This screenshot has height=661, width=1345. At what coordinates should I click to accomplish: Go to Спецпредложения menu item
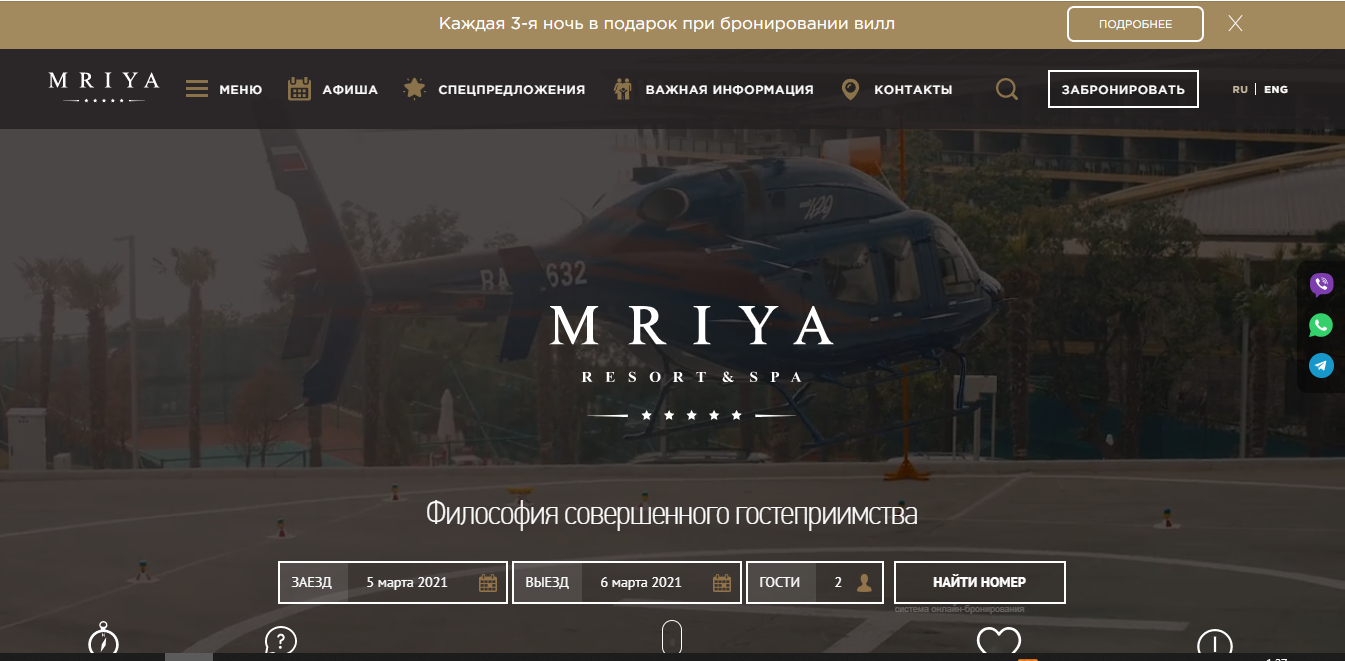pyautogui.click(x=511, y=89)
